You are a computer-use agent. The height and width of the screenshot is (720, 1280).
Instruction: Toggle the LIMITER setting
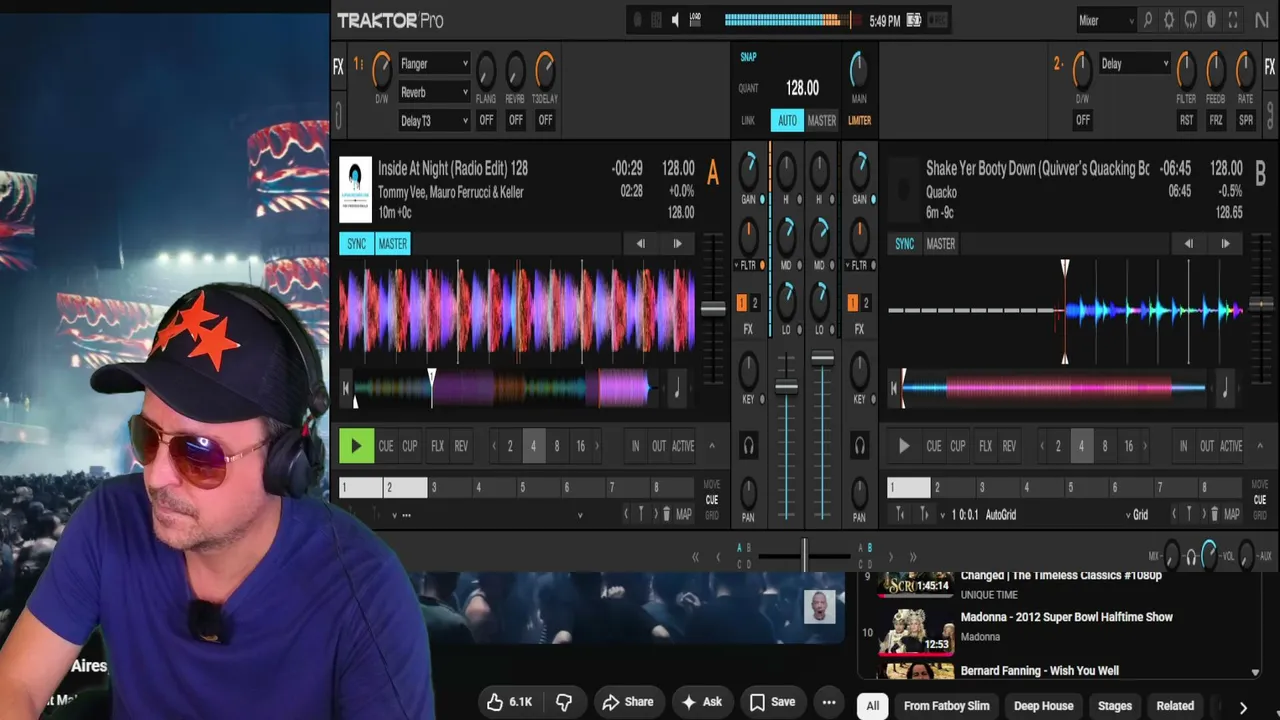(859, 120)
